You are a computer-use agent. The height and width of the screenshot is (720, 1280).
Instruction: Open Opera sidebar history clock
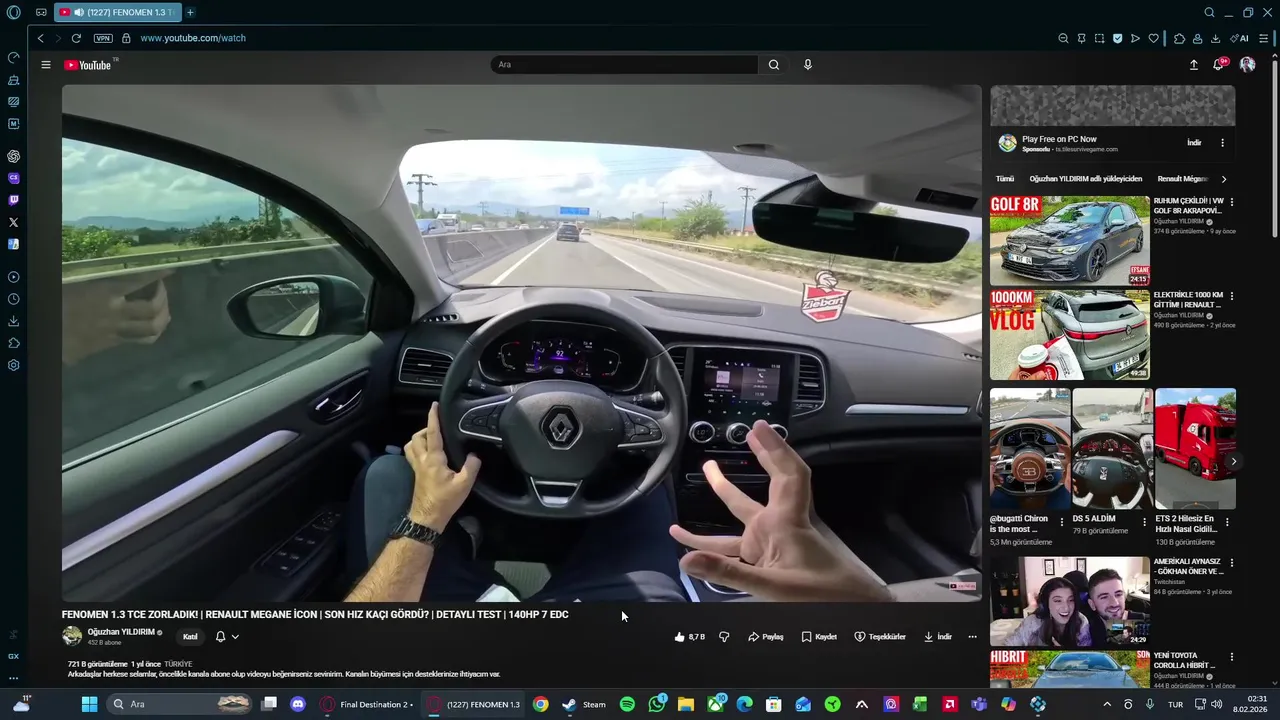[x=13, y=299]
